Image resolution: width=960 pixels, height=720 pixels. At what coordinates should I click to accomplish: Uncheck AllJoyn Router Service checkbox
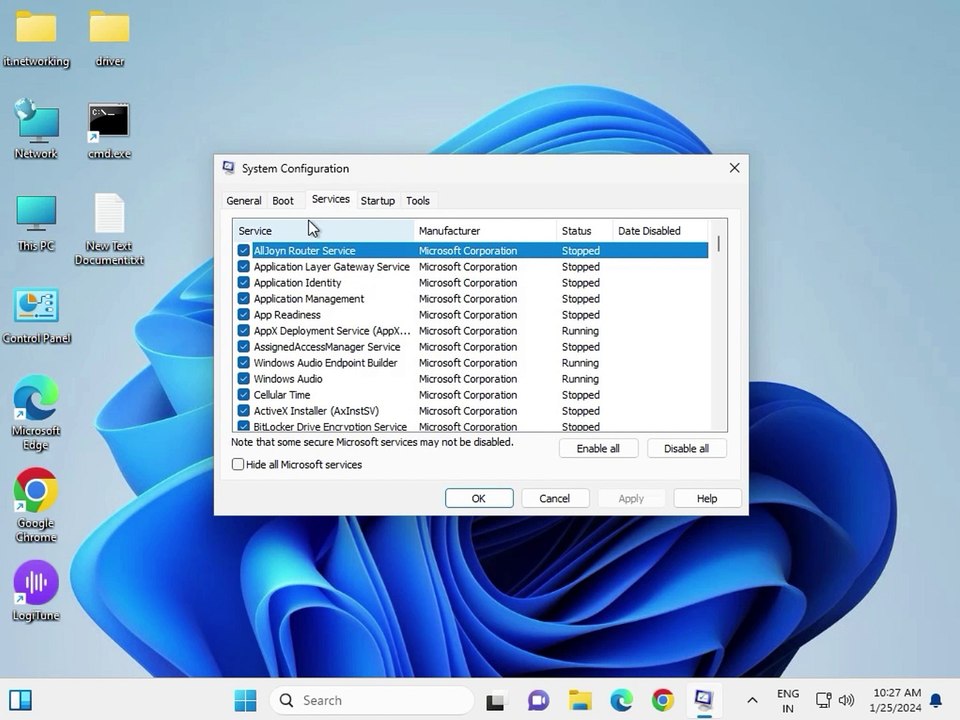pyautogui.click(x=244, y=250)
